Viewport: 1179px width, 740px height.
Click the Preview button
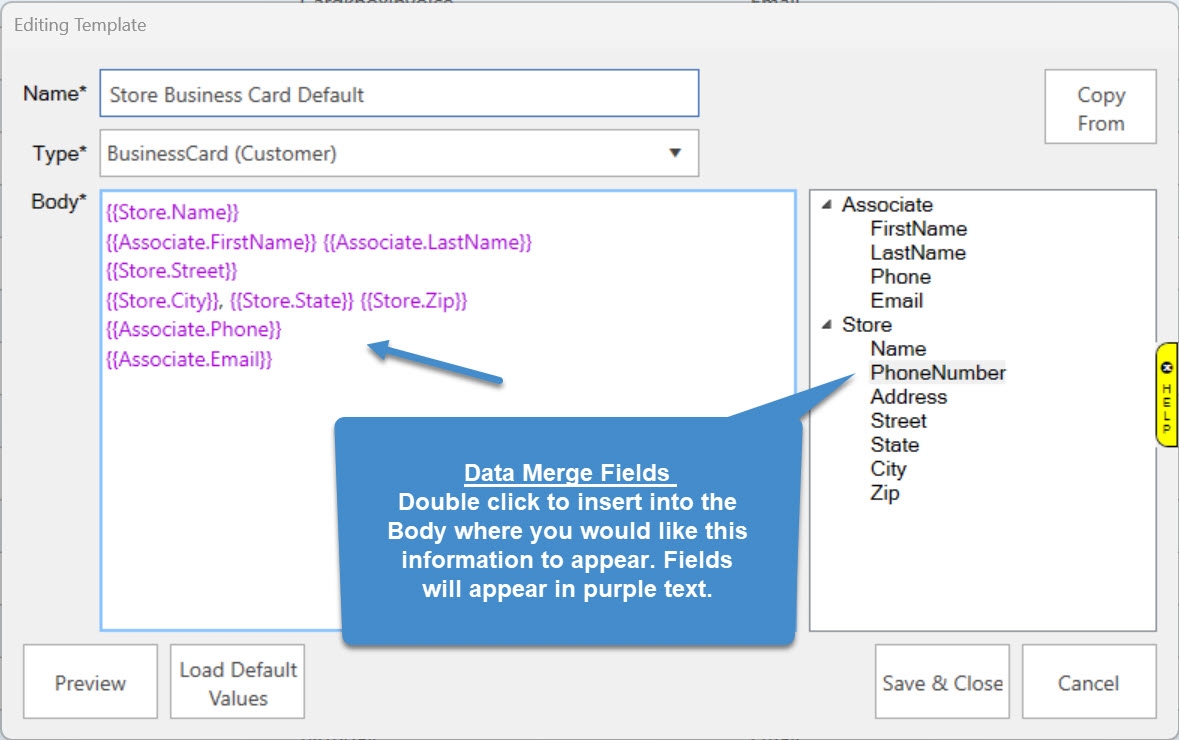(x=90, y=683)
